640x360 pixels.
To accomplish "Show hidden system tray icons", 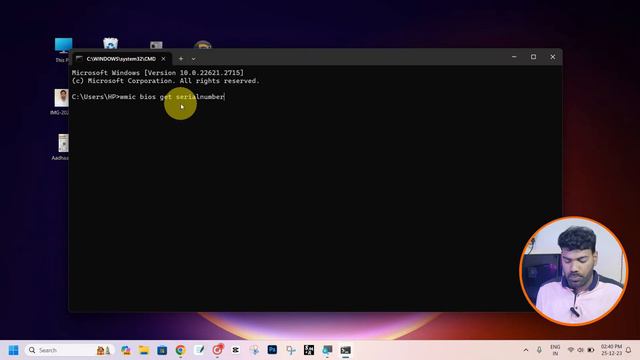I will [526, 350].
